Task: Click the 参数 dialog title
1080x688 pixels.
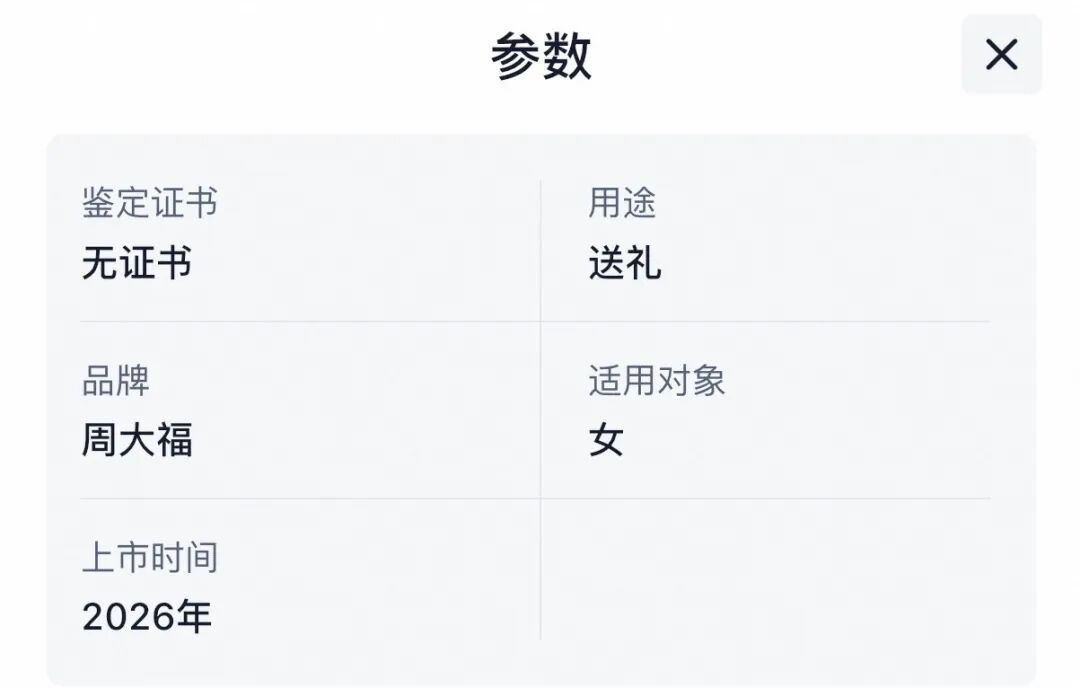Action: click(540, 54)
